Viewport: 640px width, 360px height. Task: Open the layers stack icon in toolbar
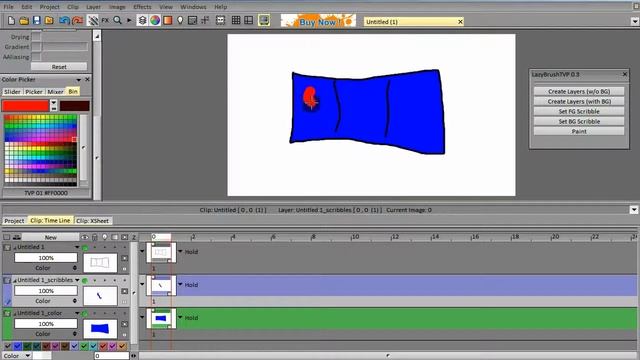coord(142,20)
